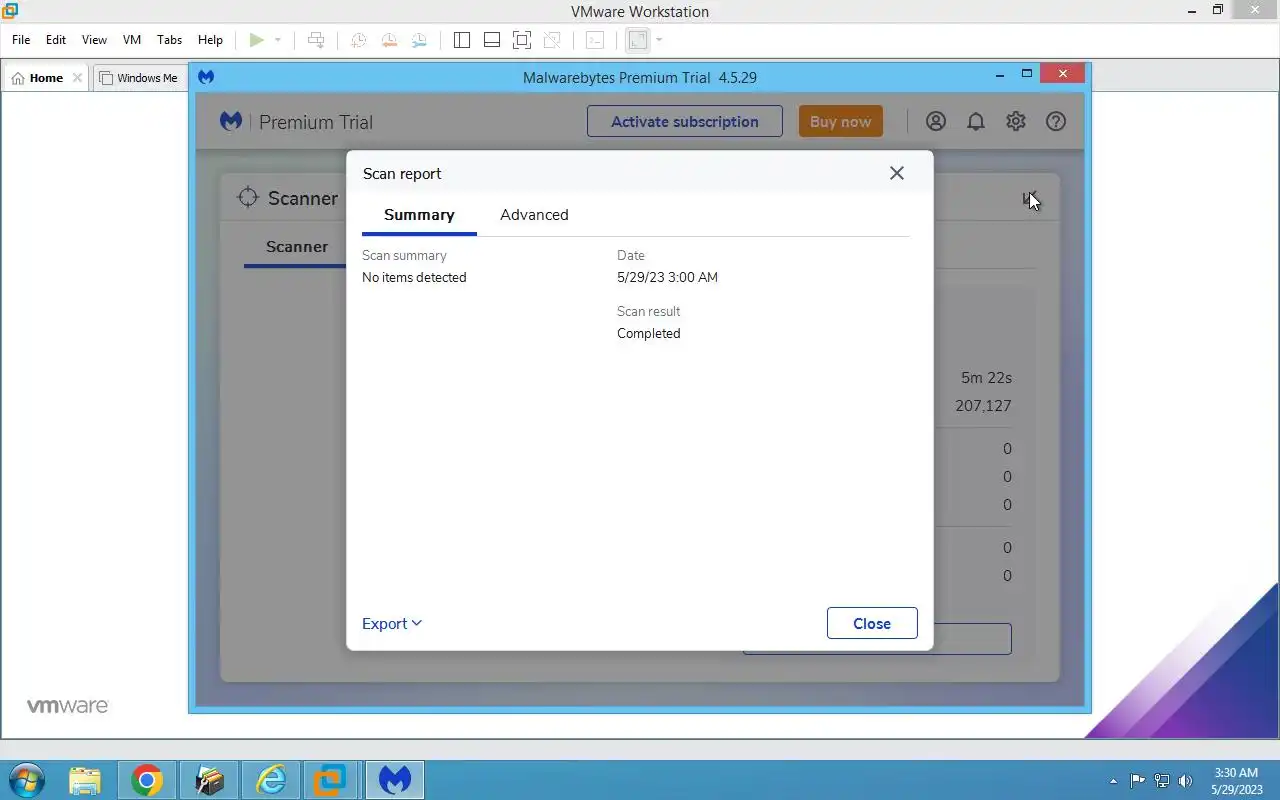
Task: Click the third taskbar icon after Chrome
Action: point(330,780)
